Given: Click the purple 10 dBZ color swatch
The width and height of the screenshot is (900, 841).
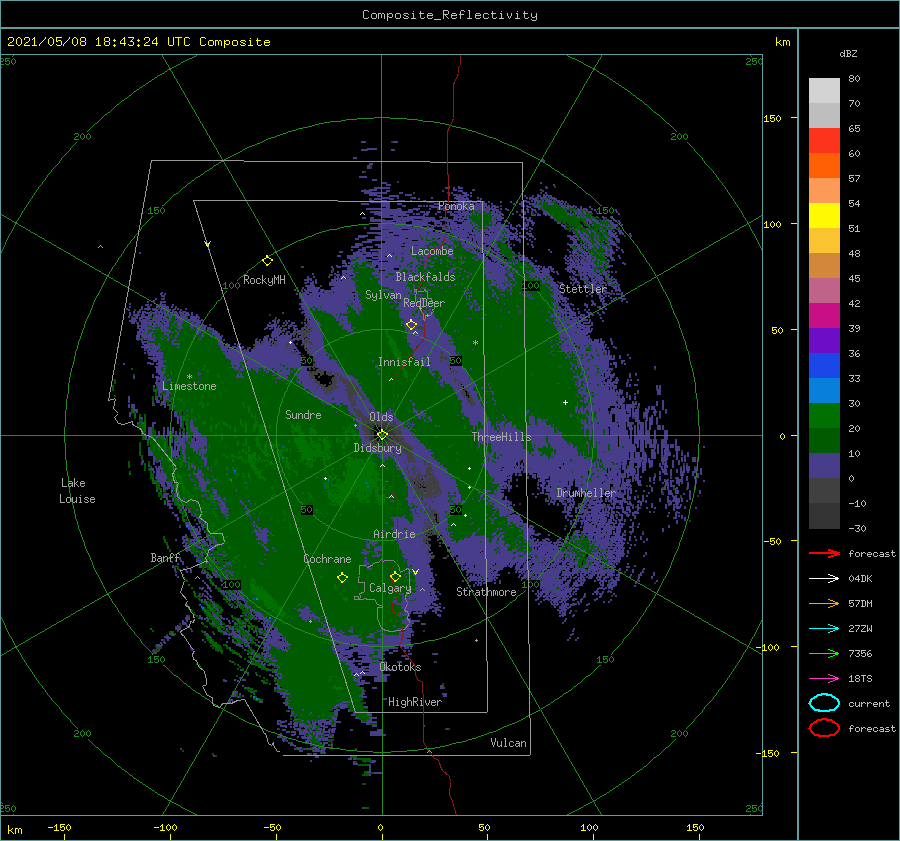Looking at the screenshot, I should (824, 466).
